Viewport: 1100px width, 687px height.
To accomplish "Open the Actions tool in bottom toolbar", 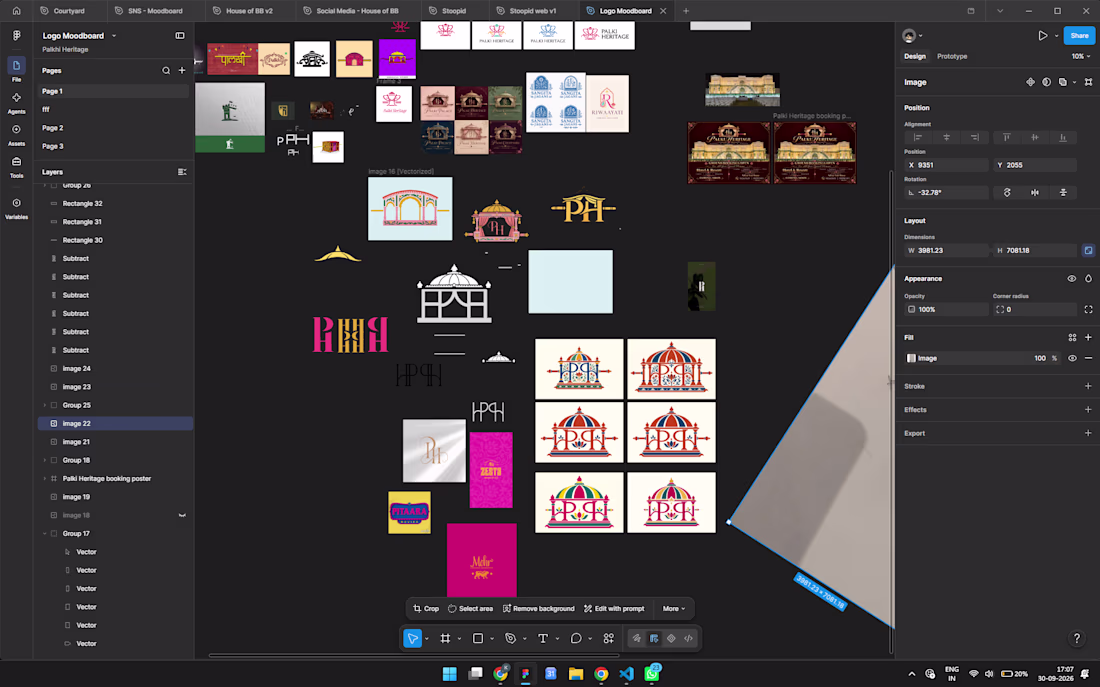I will click(608, 639).
